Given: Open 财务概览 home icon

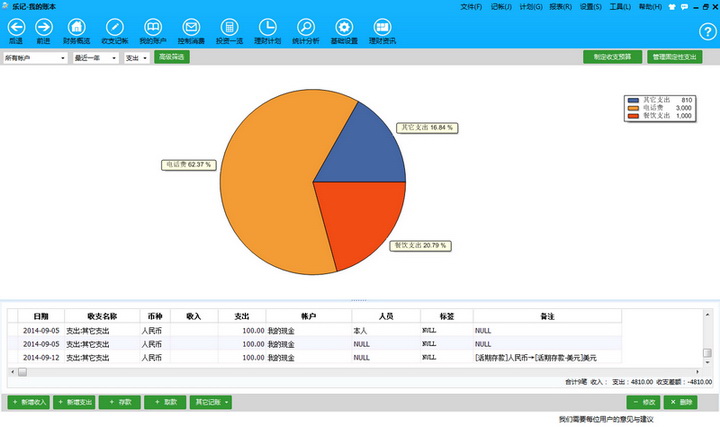Looking at the screenshot, I should (77, 28).
